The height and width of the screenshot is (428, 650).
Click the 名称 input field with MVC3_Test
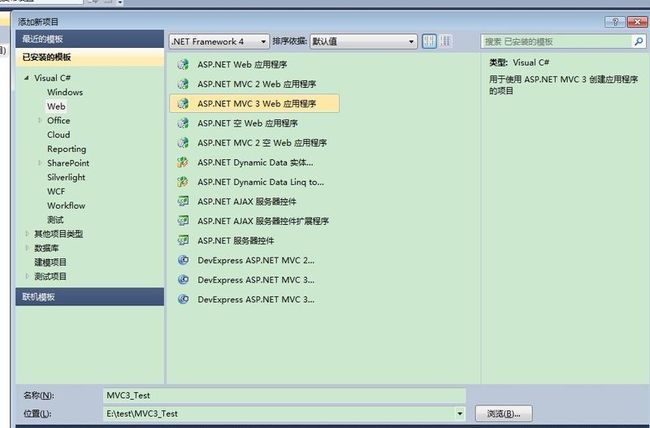pos(284,395)
